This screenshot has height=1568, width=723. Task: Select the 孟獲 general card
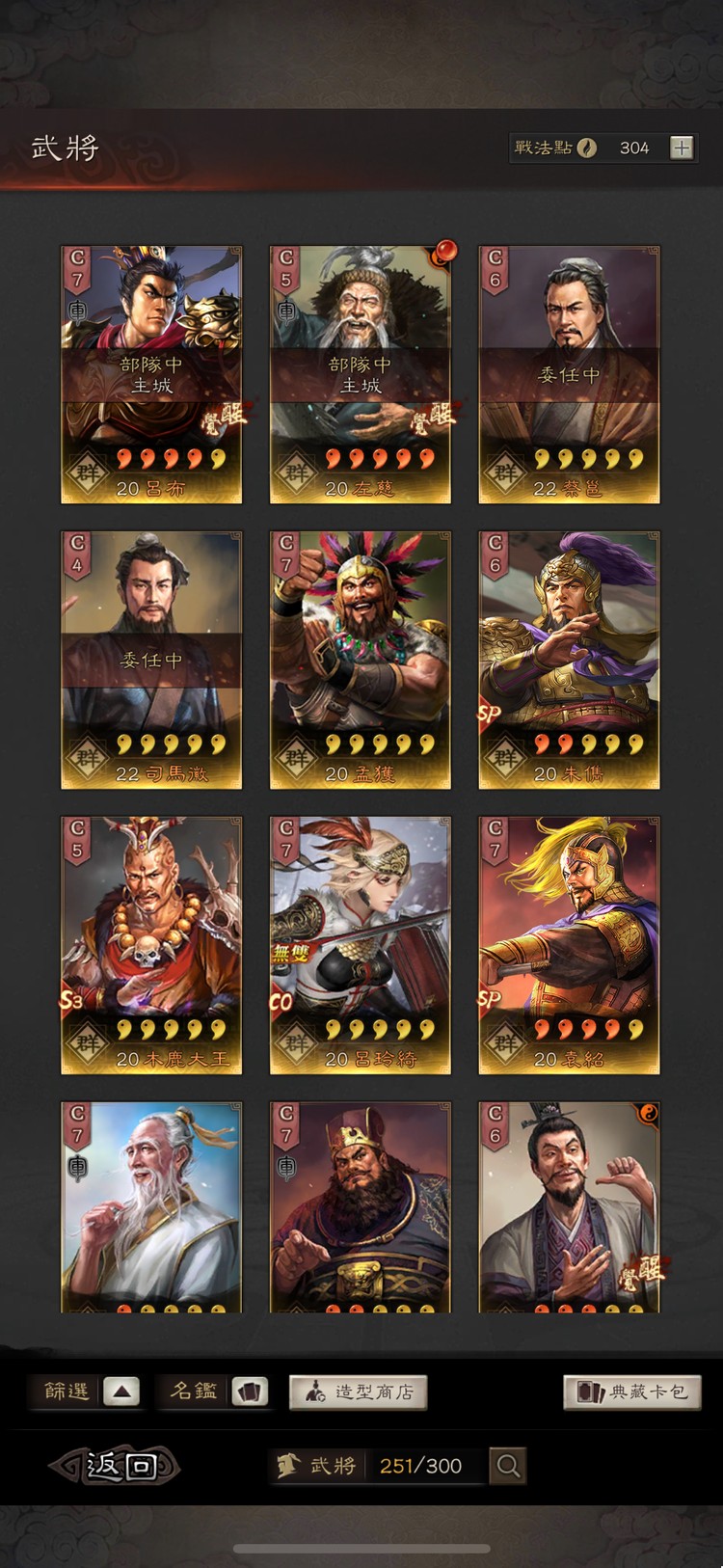click(361, 660)
